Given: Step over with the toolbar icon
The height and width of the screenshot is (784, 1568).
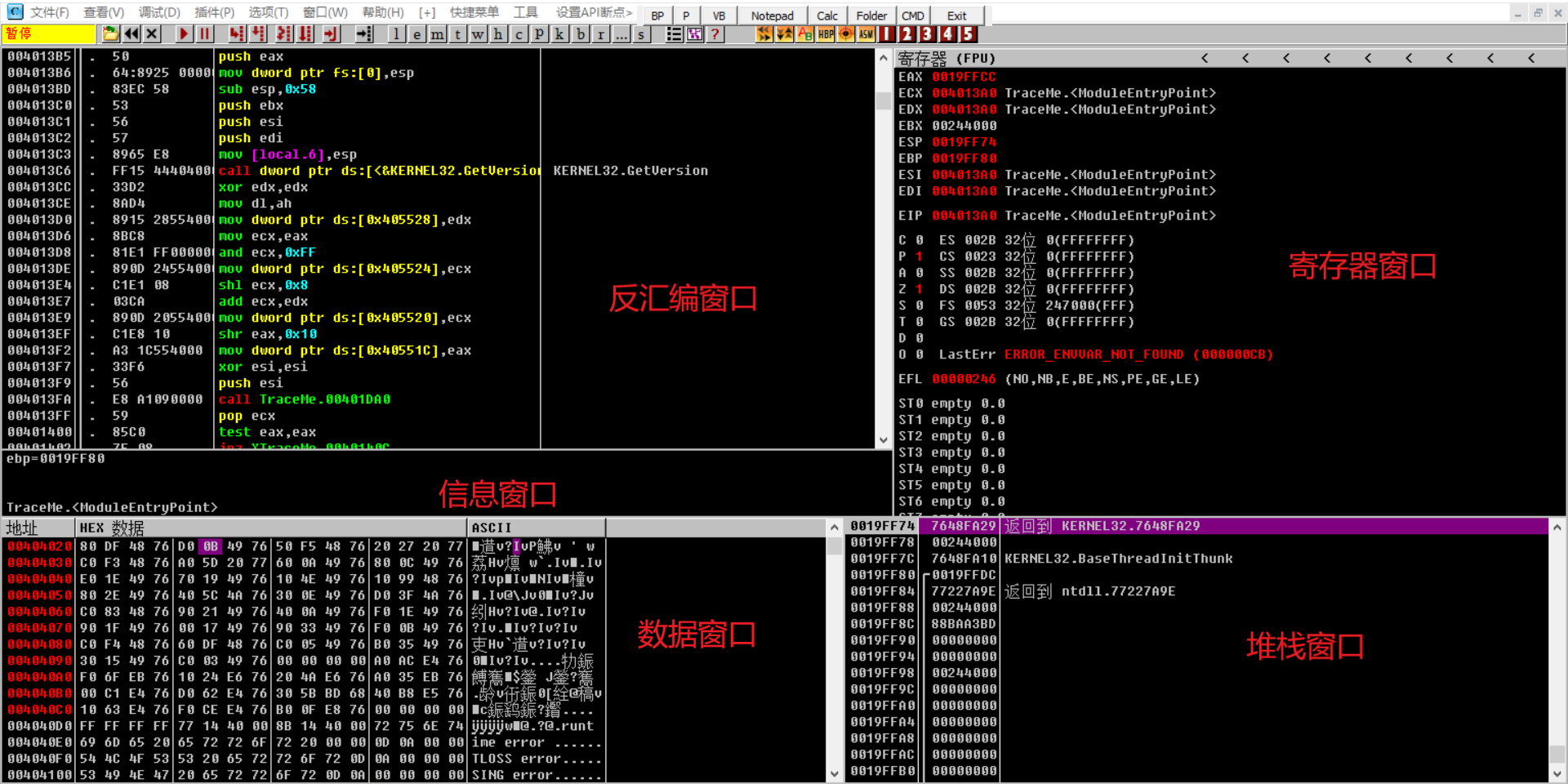Looking at the screenshot, I should pos(259,33).
